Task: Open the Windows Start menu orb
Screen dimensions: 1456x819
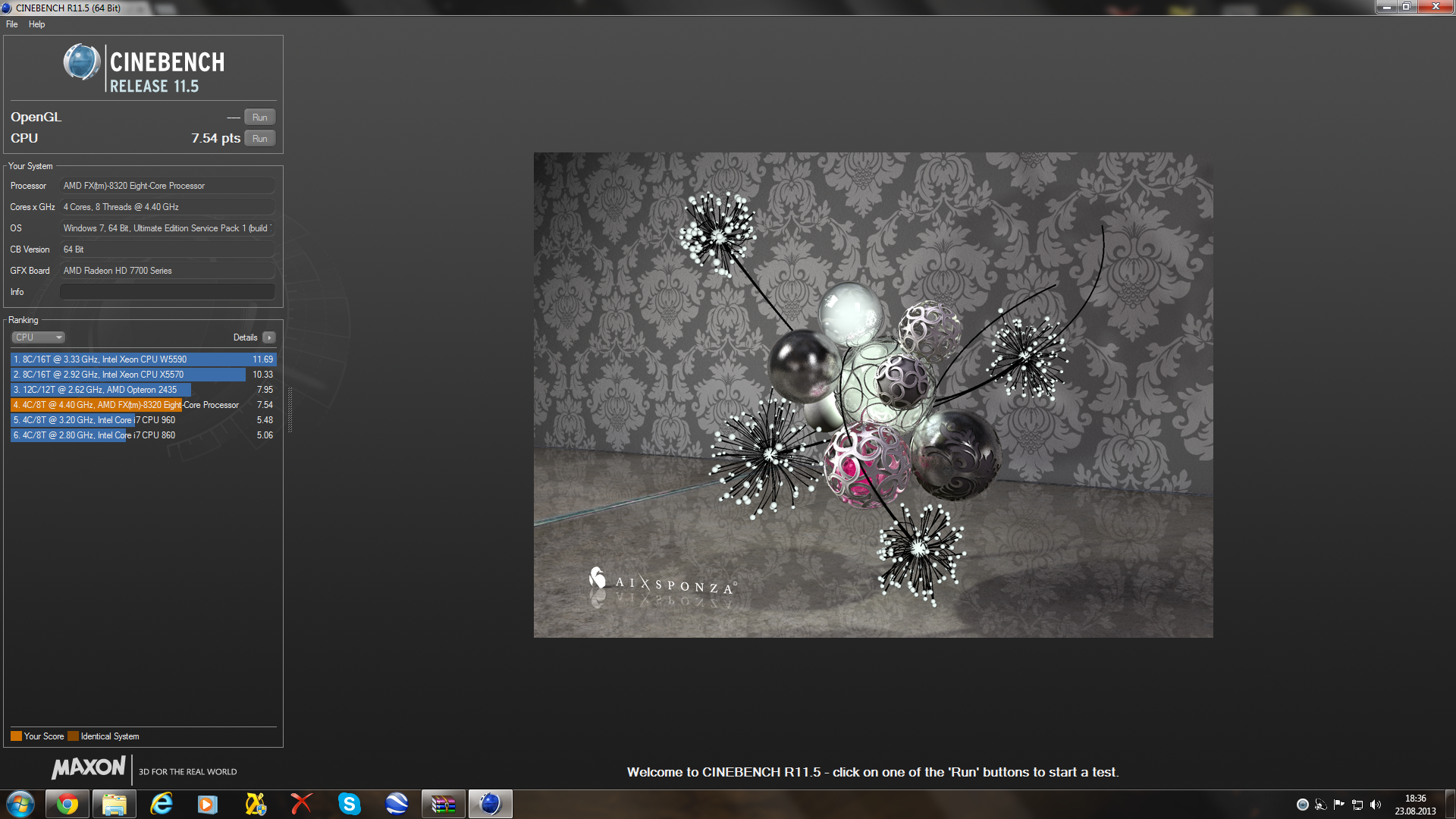Action: point(20,804)
